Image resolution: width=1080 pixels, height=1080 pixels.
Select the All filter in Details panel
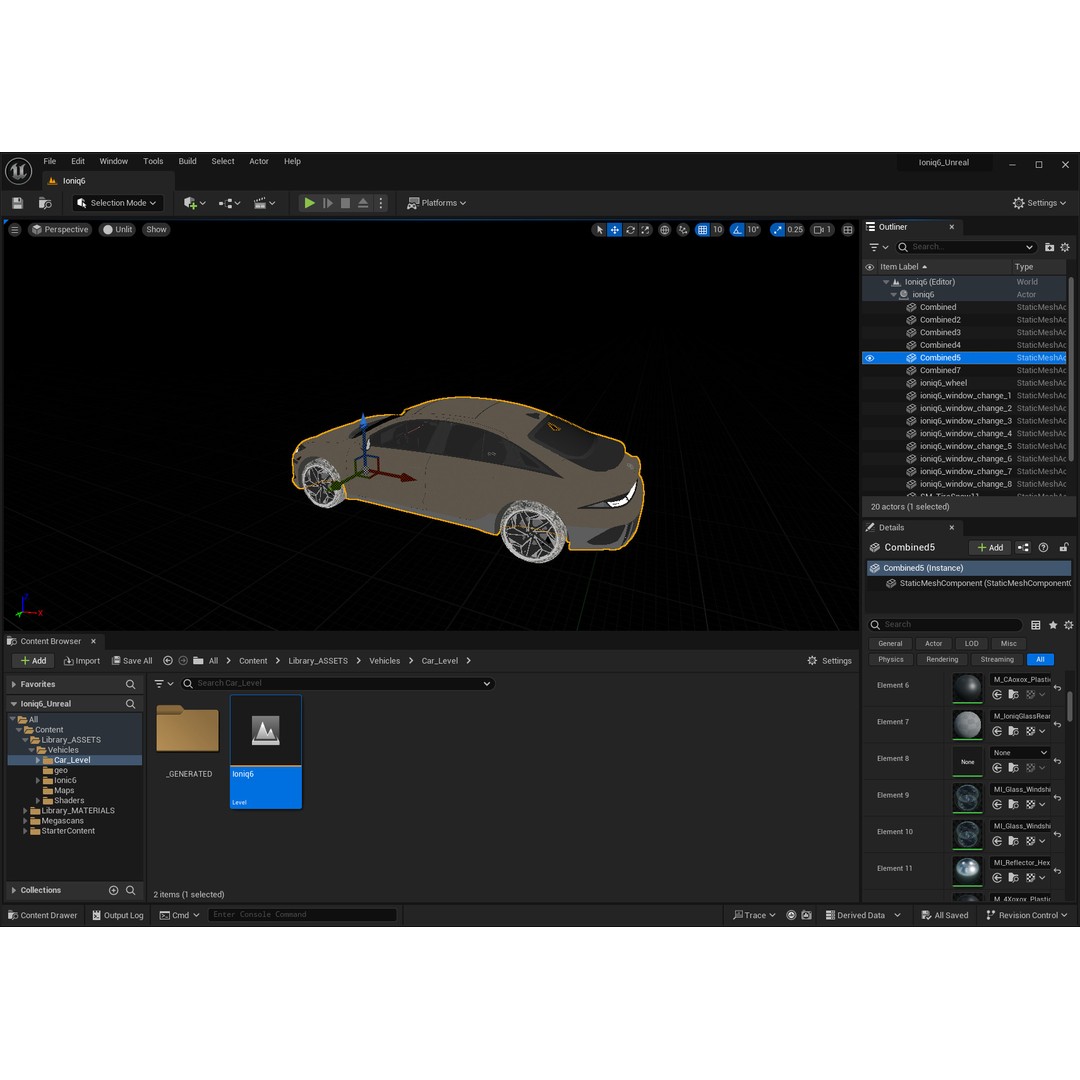tap(1040, 659)
